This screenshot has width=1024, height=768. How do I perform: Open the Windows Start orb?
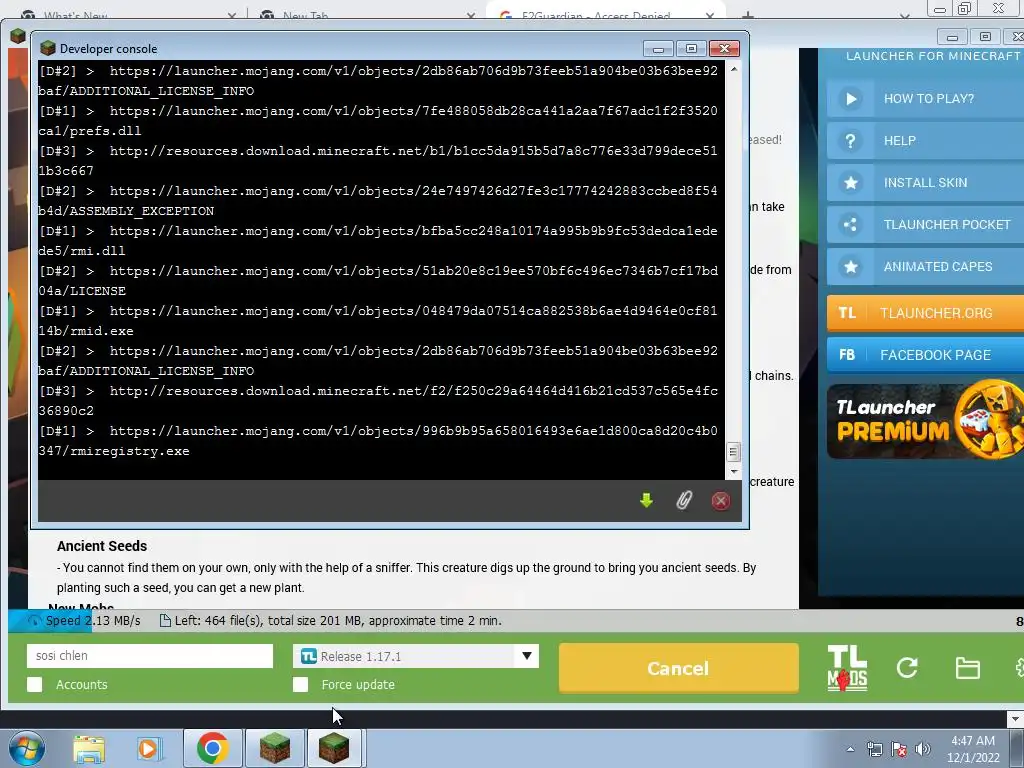(x=25, y=748)
